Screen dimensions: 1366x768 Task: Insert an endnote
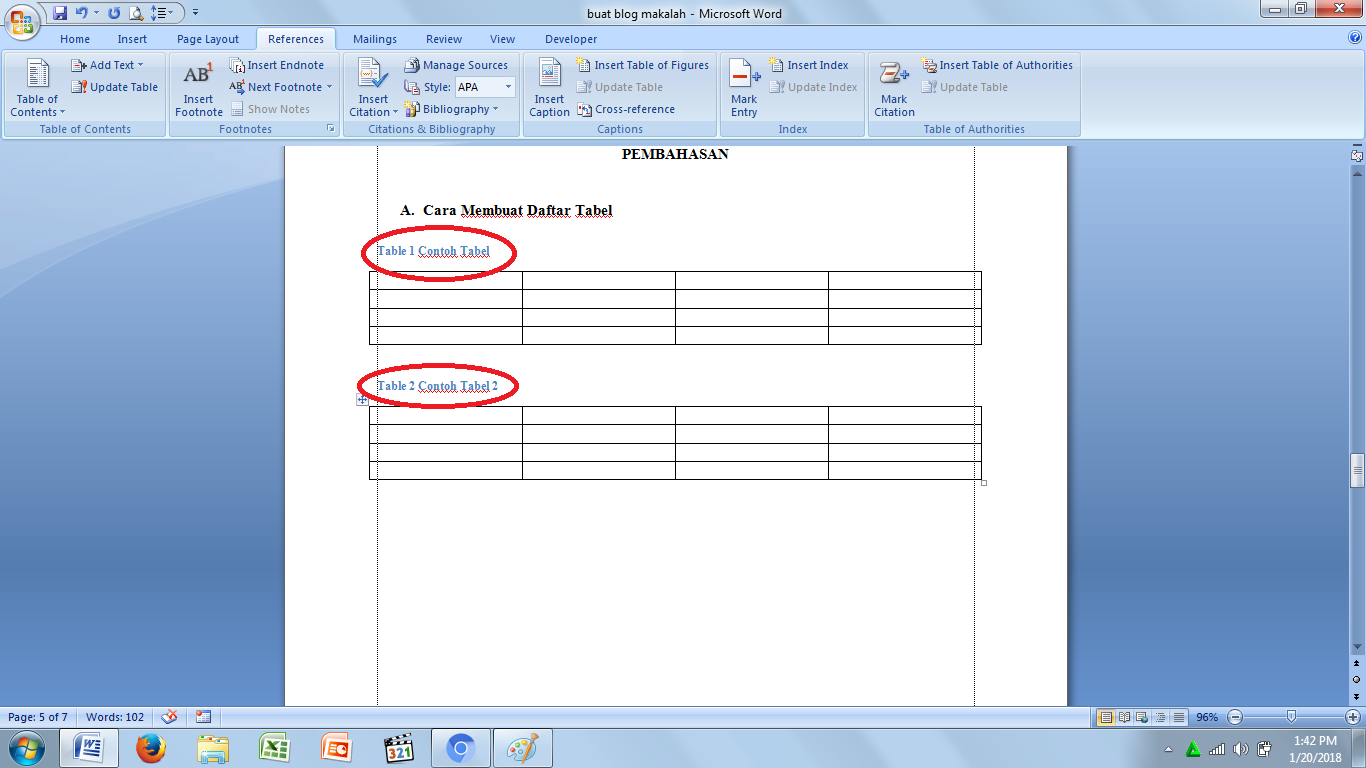pyautogui.click(x=277, y=64)
